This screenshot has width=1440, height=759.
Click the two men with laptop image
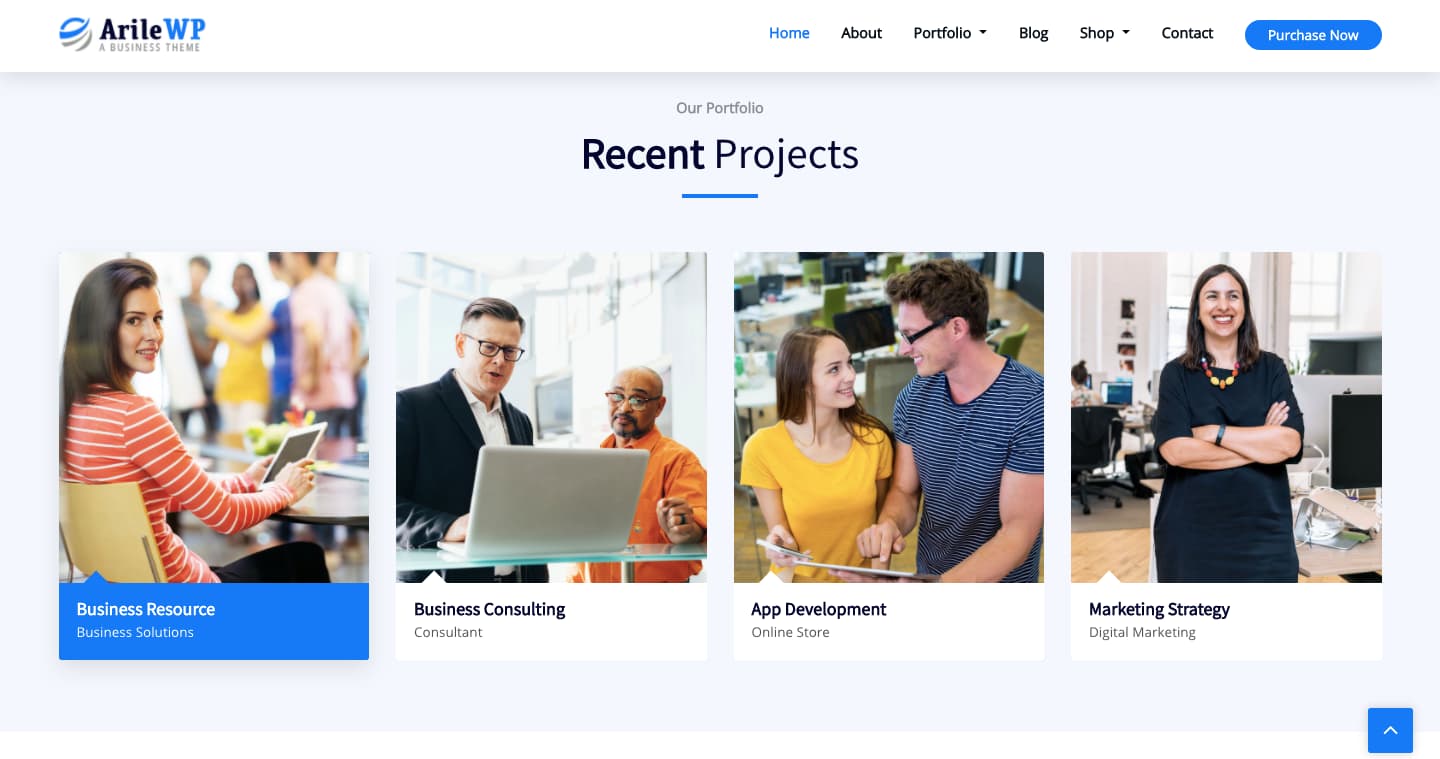[x=551, y=417]
